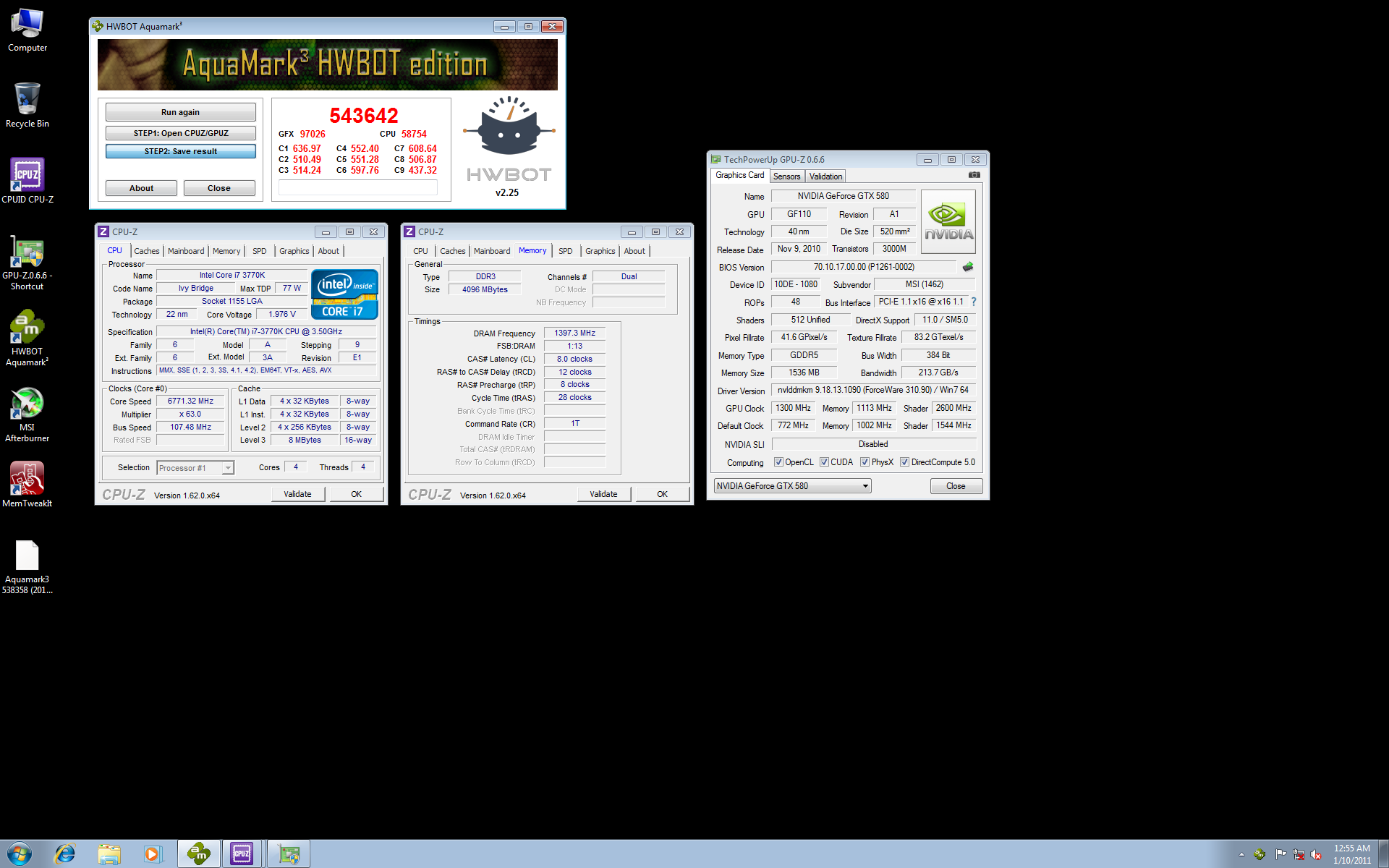Open the NVIDIA GeForce GTX 580 card dropdown
The image size is (1389, 868).
tap(792, 486)
